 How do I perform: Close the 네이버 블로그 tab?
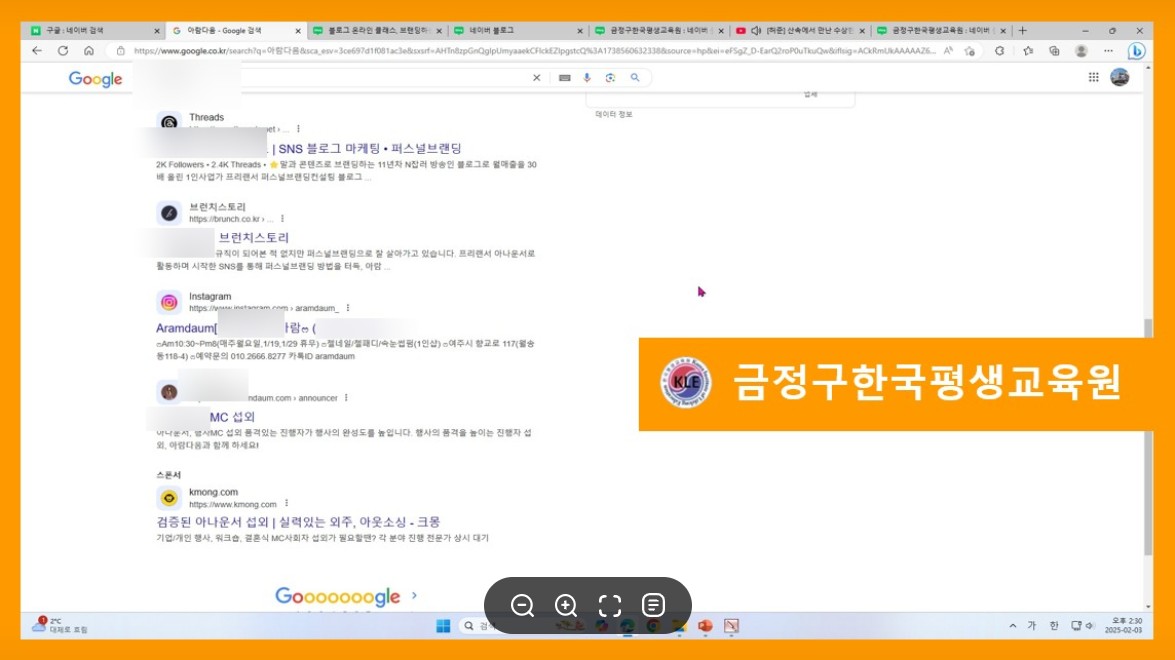(580, 31)
